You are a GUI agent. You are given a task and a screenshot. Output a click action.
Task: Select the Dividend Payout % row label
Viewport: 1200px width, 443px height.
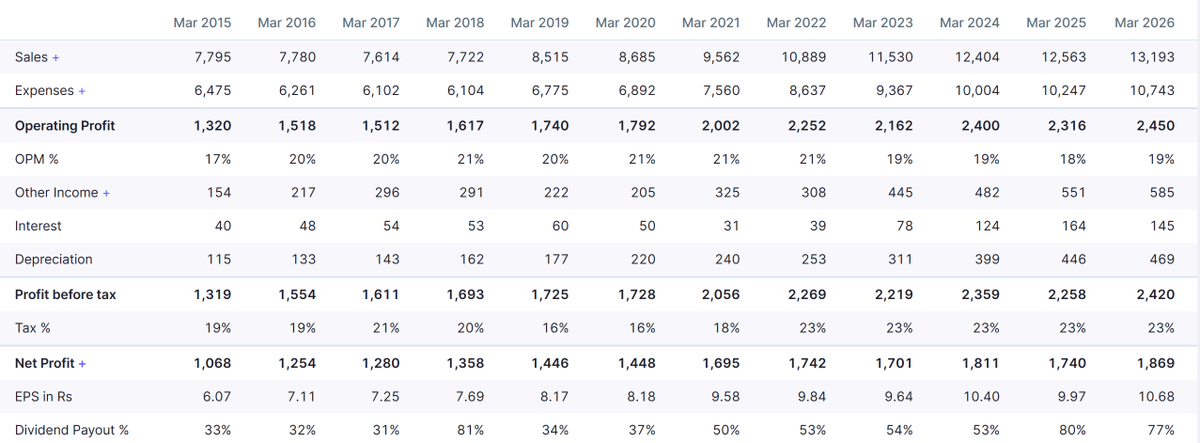[x=72, y=431]
